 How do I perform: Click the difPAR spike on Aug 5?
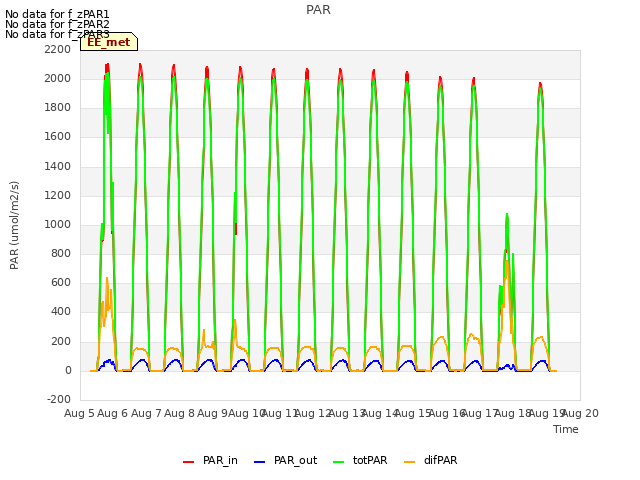107,279
